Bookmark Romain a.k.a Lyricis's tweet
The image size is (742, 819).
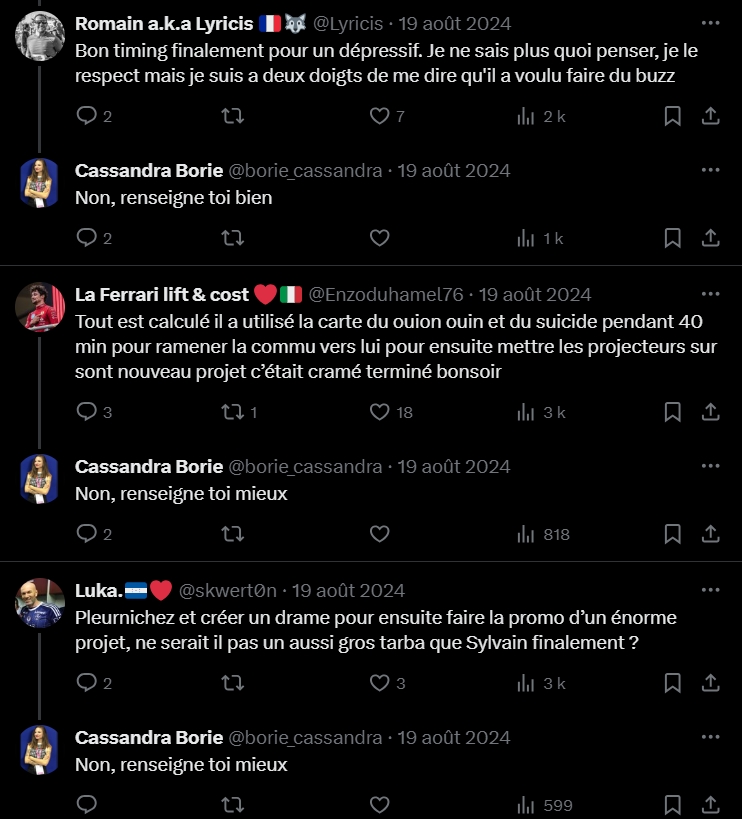[673, 116]
